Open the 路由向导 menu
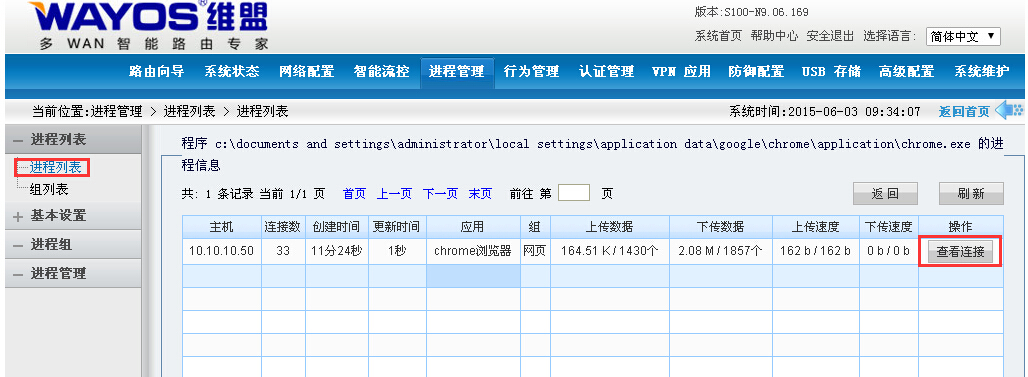 pos(157,71)
